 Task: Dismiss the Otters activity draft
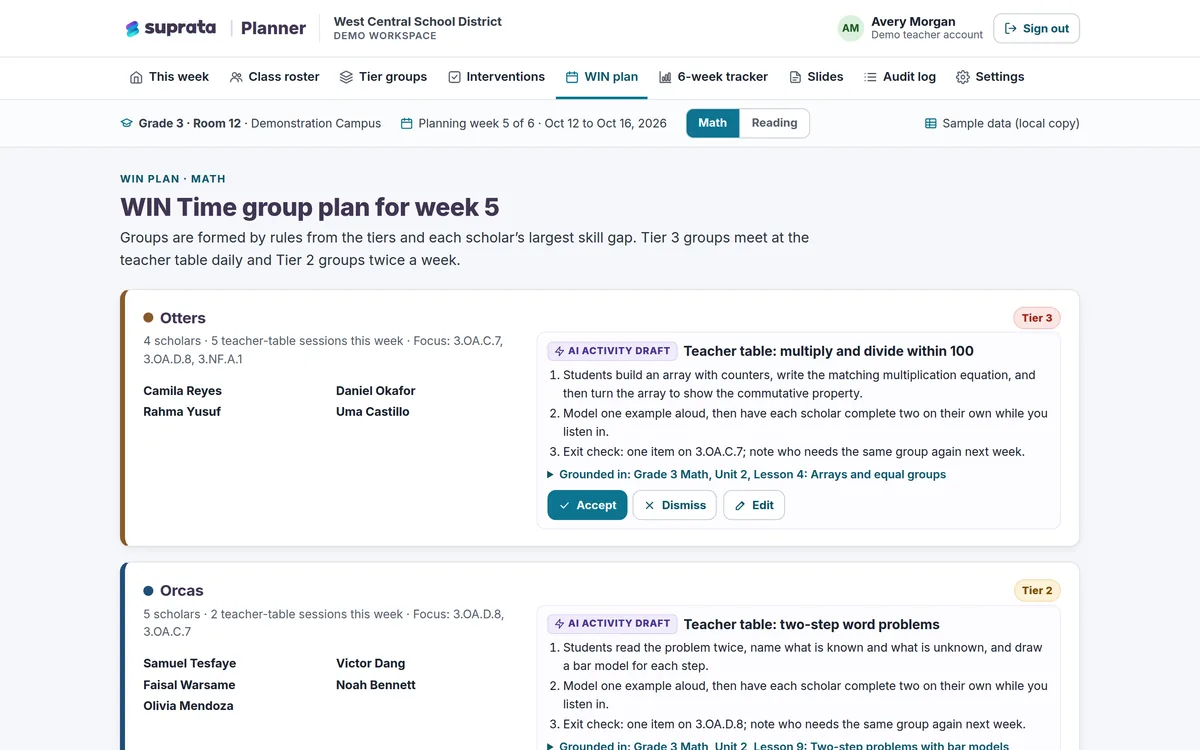(675, 505)
